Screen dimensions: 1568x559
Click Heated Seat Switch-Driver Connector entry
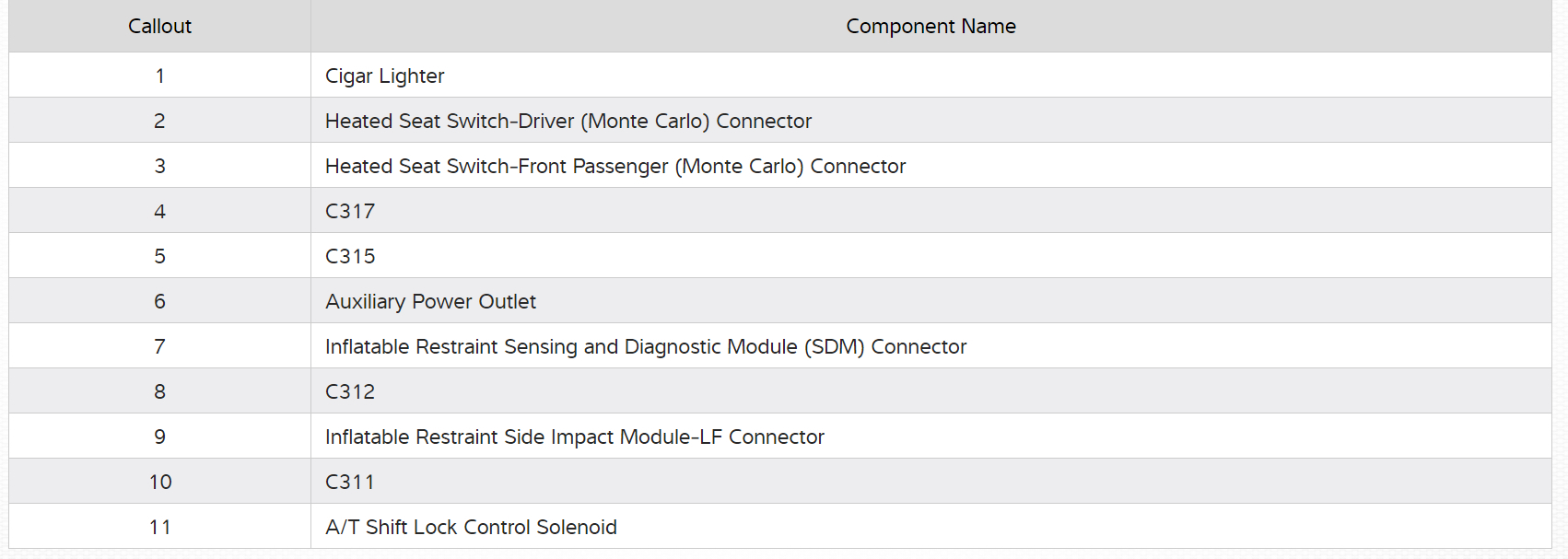tap(568, 122)
